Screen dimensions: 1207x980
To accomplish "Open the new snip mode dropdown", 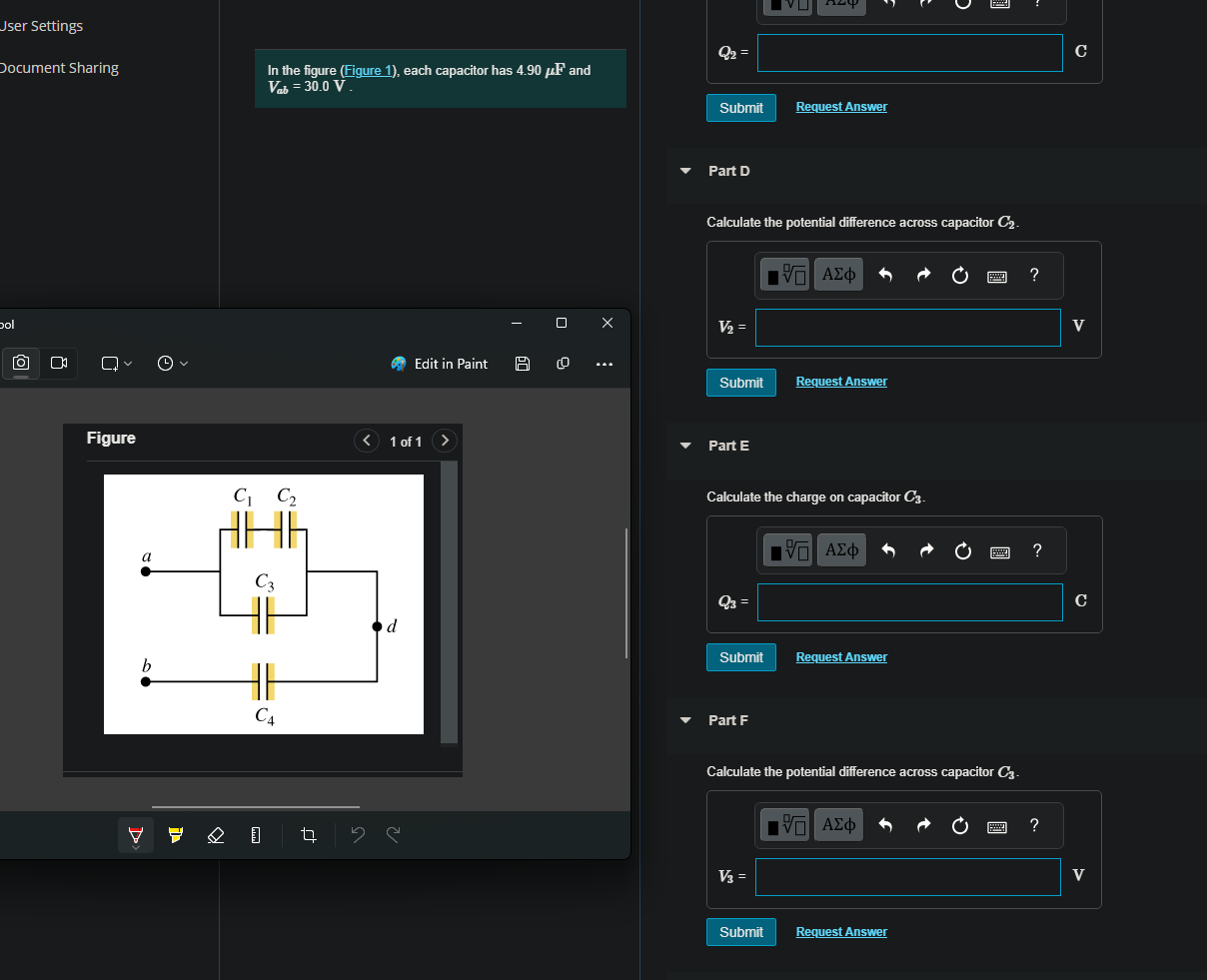I will point(115,363).
